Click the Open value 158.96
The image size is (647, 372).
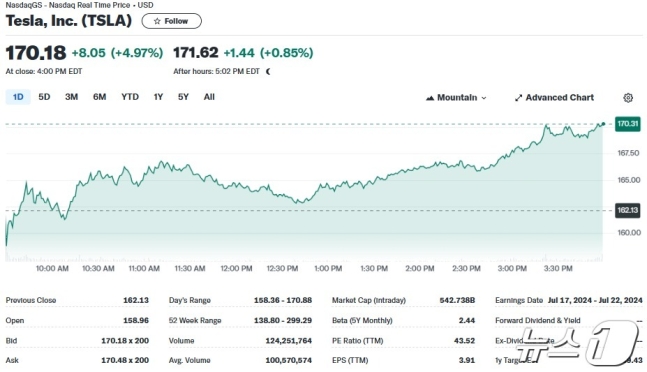(x=136, y=320)
